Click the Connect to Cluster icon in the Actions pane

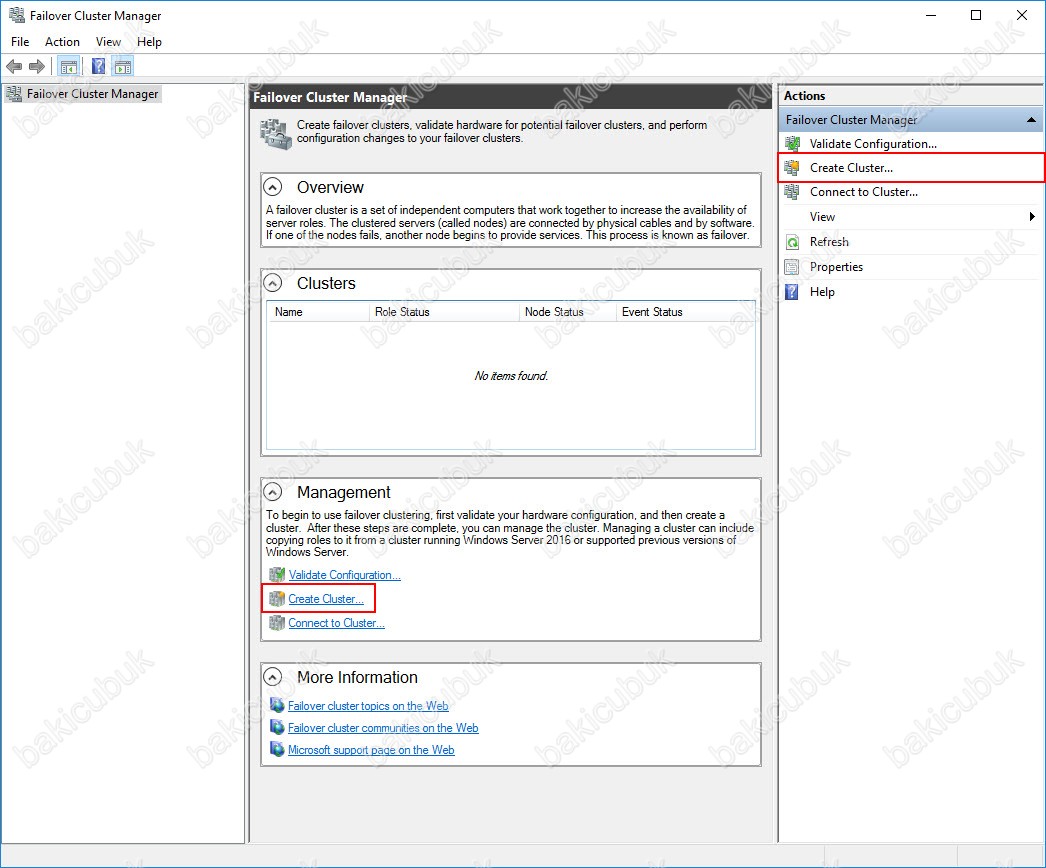[793, 192]
